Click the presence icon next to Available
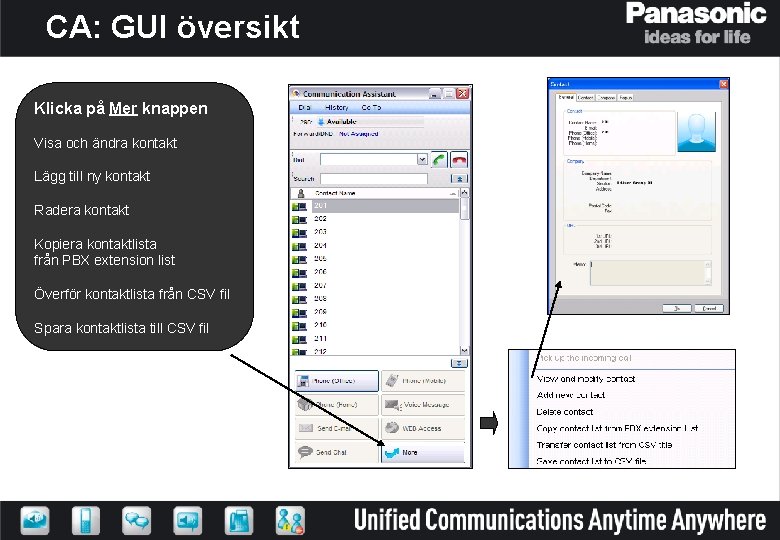Screen dimensions: 780x540 click(x=321, y=121)
